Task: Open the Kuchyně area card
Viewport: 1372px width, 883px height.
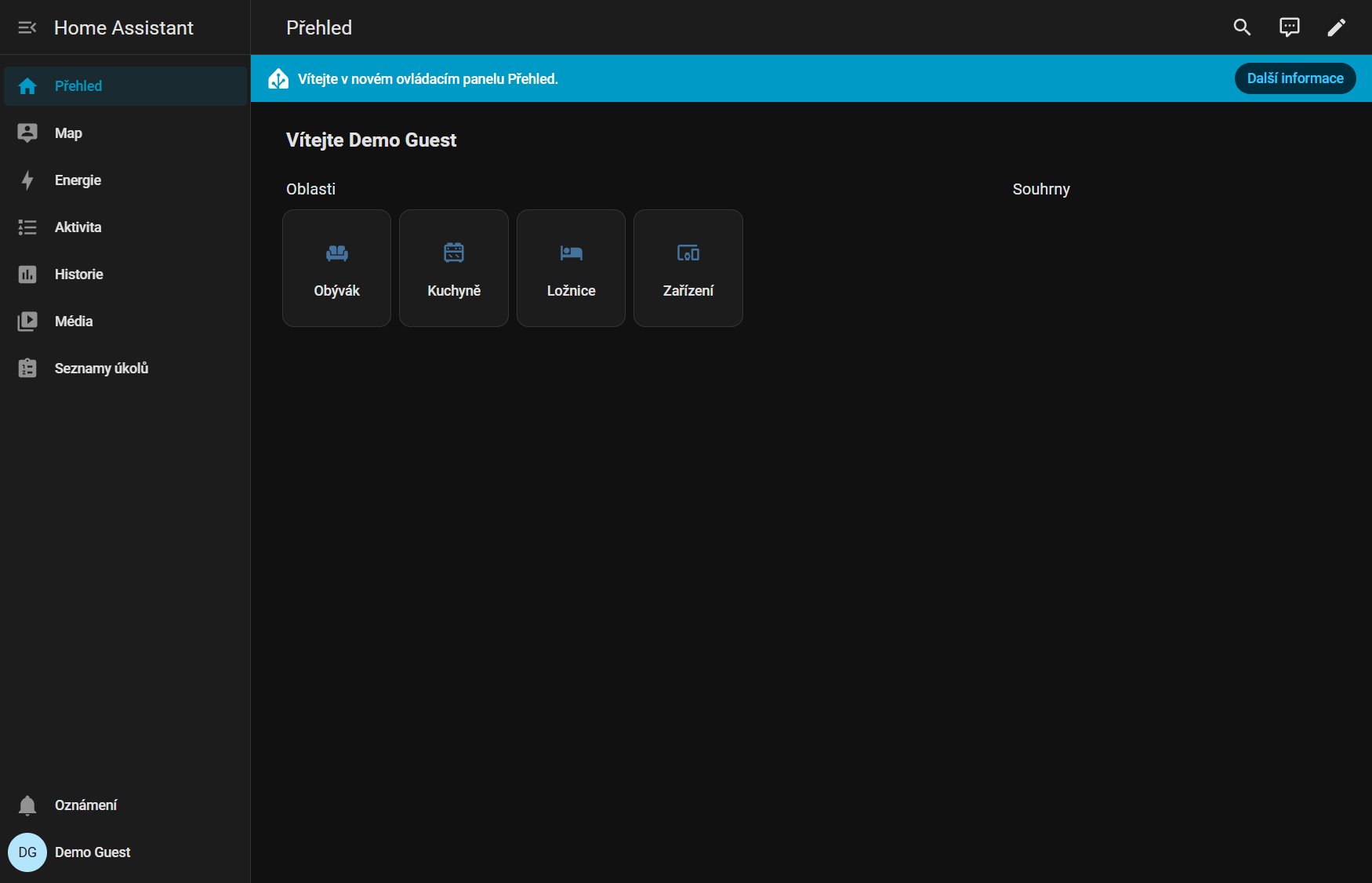Action: pos(454,268)
